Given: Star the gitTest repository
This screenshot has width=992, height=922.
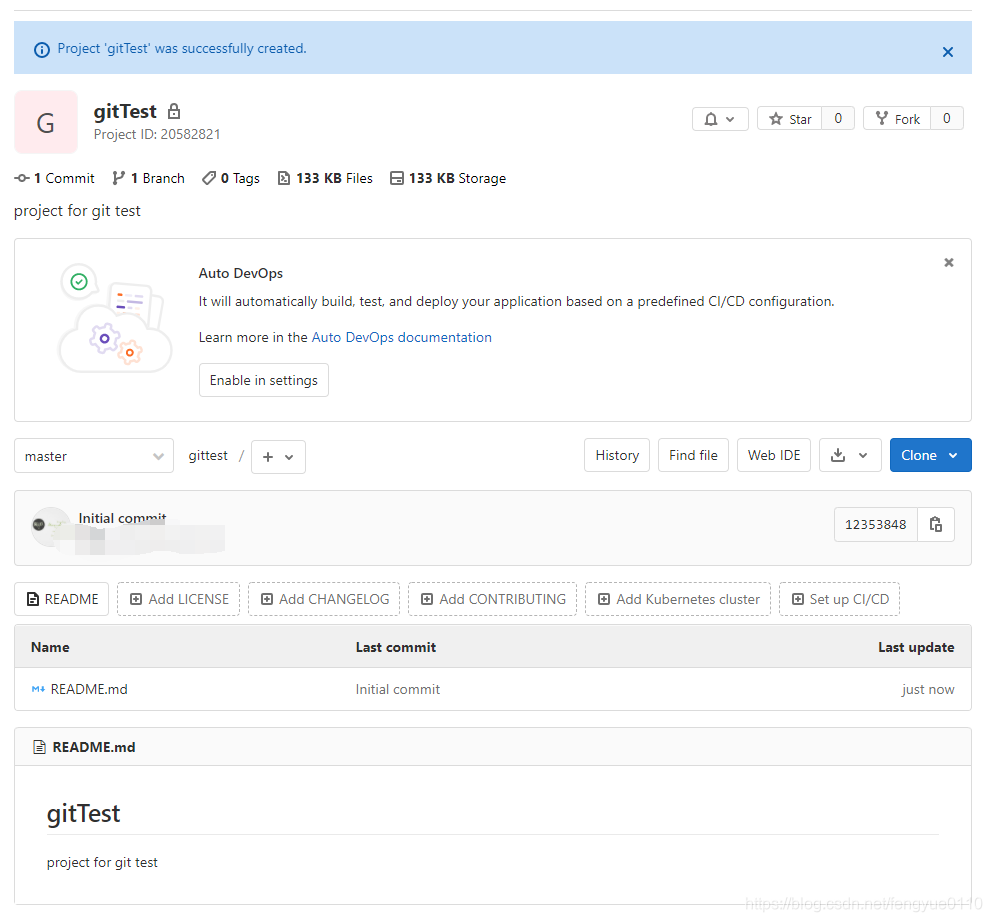Looking at the screenshot, I should tap(789, 117).
